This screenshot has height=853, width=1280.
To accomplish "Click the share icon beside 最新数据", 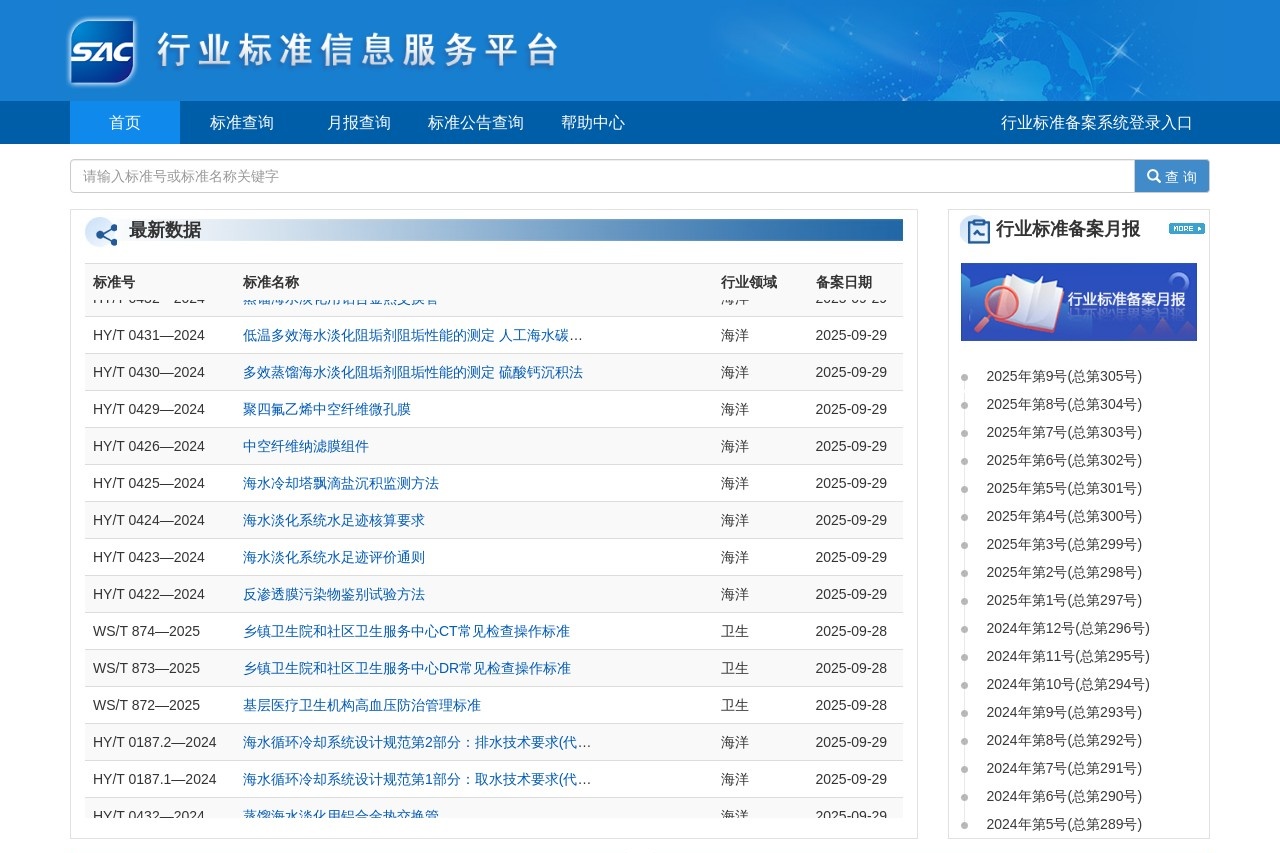I will (102, 232).
